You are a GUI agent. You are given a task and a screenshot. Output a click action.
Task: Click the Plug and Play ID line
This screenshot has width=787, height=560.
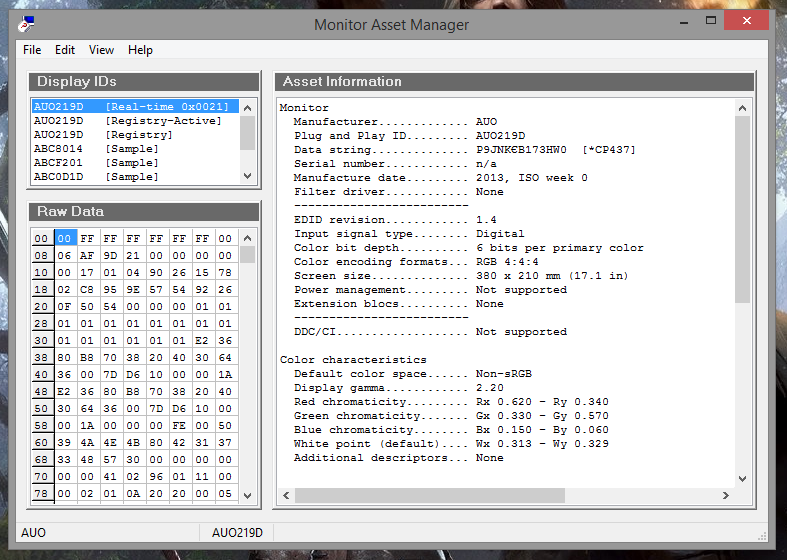[410, 135]
